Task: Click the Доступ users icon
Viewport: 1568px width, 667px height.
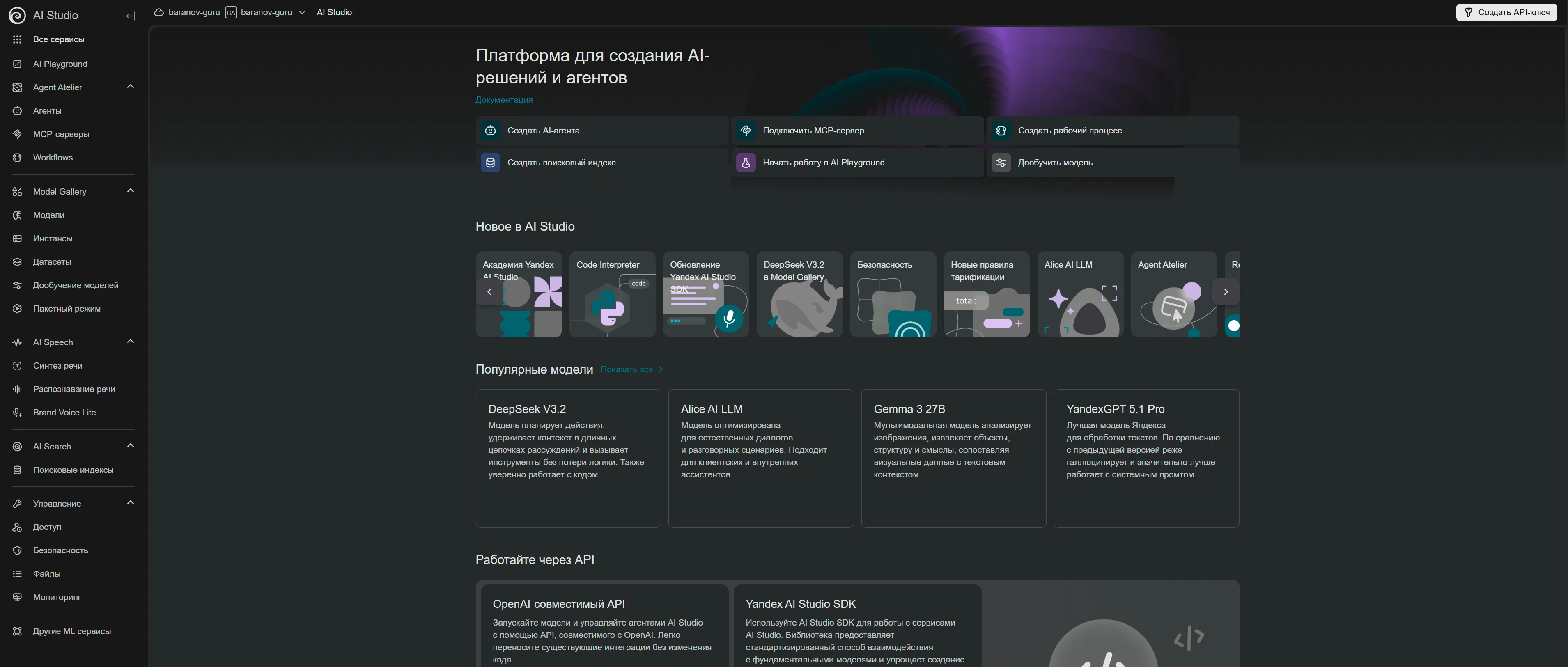Action: click(x=17, y=527)
